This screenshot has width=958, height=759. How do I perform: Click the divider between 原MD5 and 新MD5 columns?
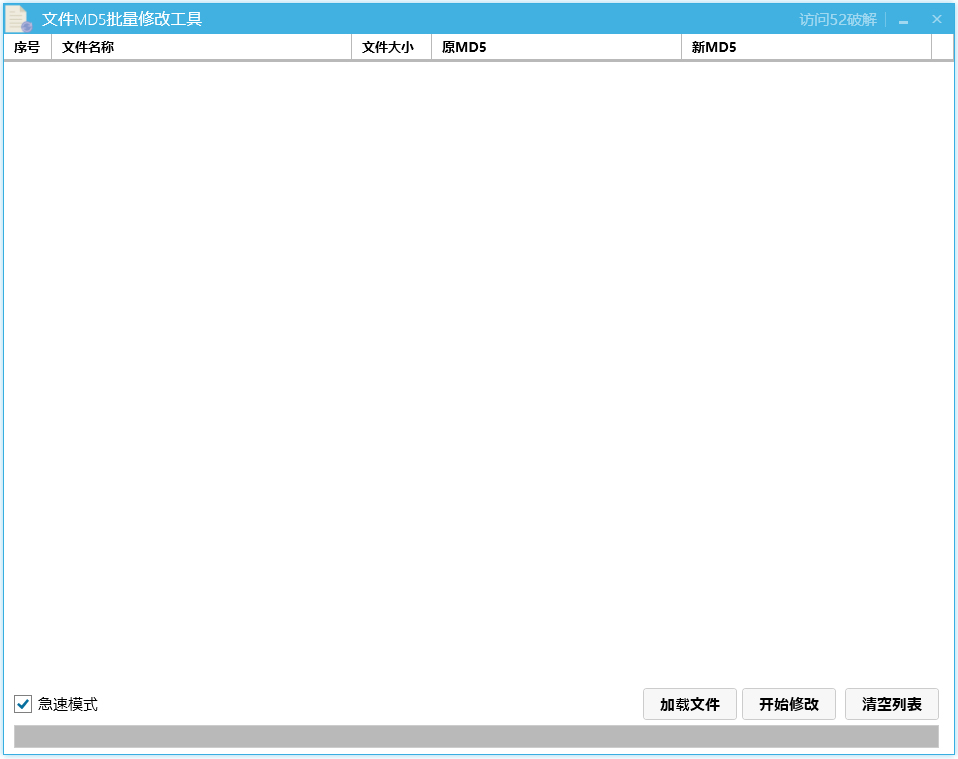click(681, 47)
